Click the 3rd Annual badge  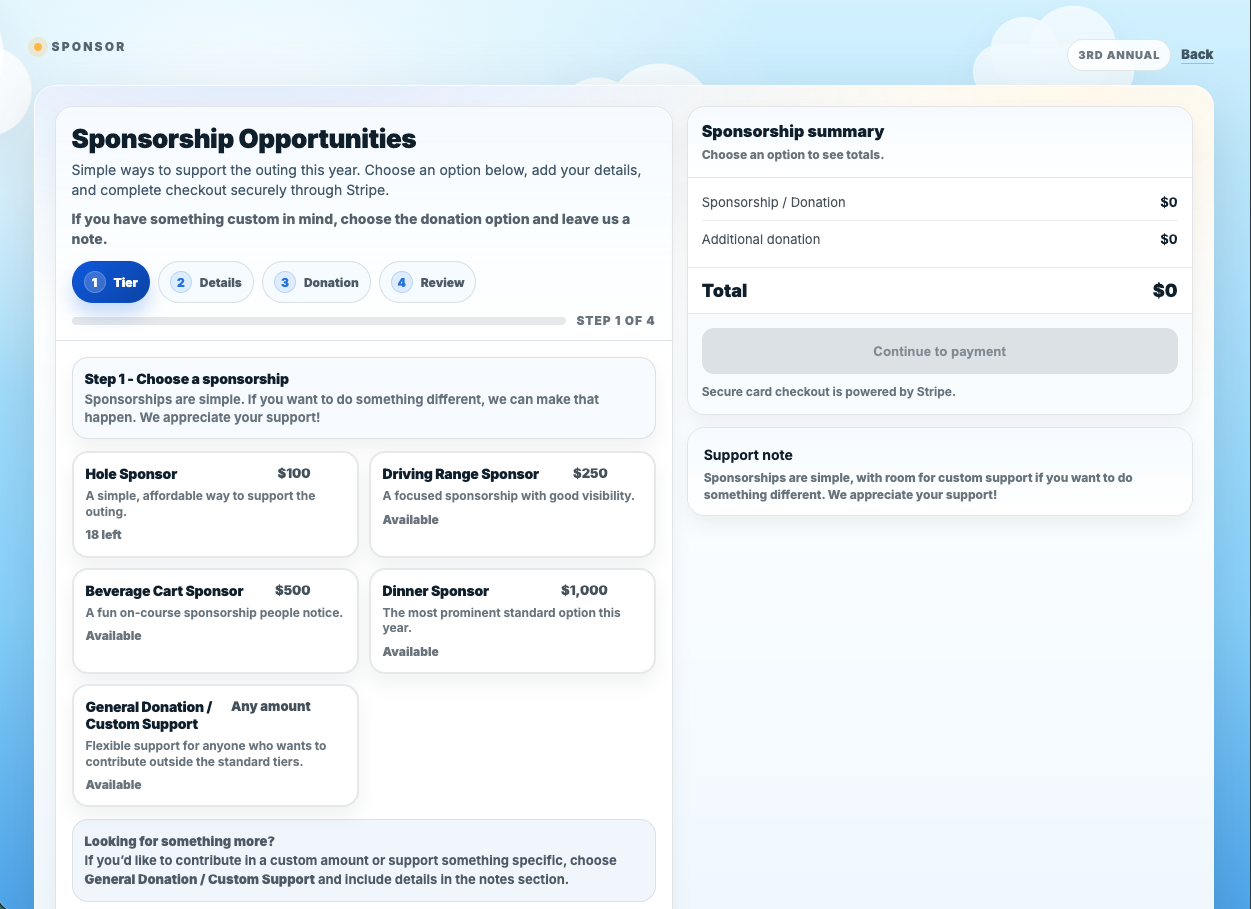coord(1118,55)
